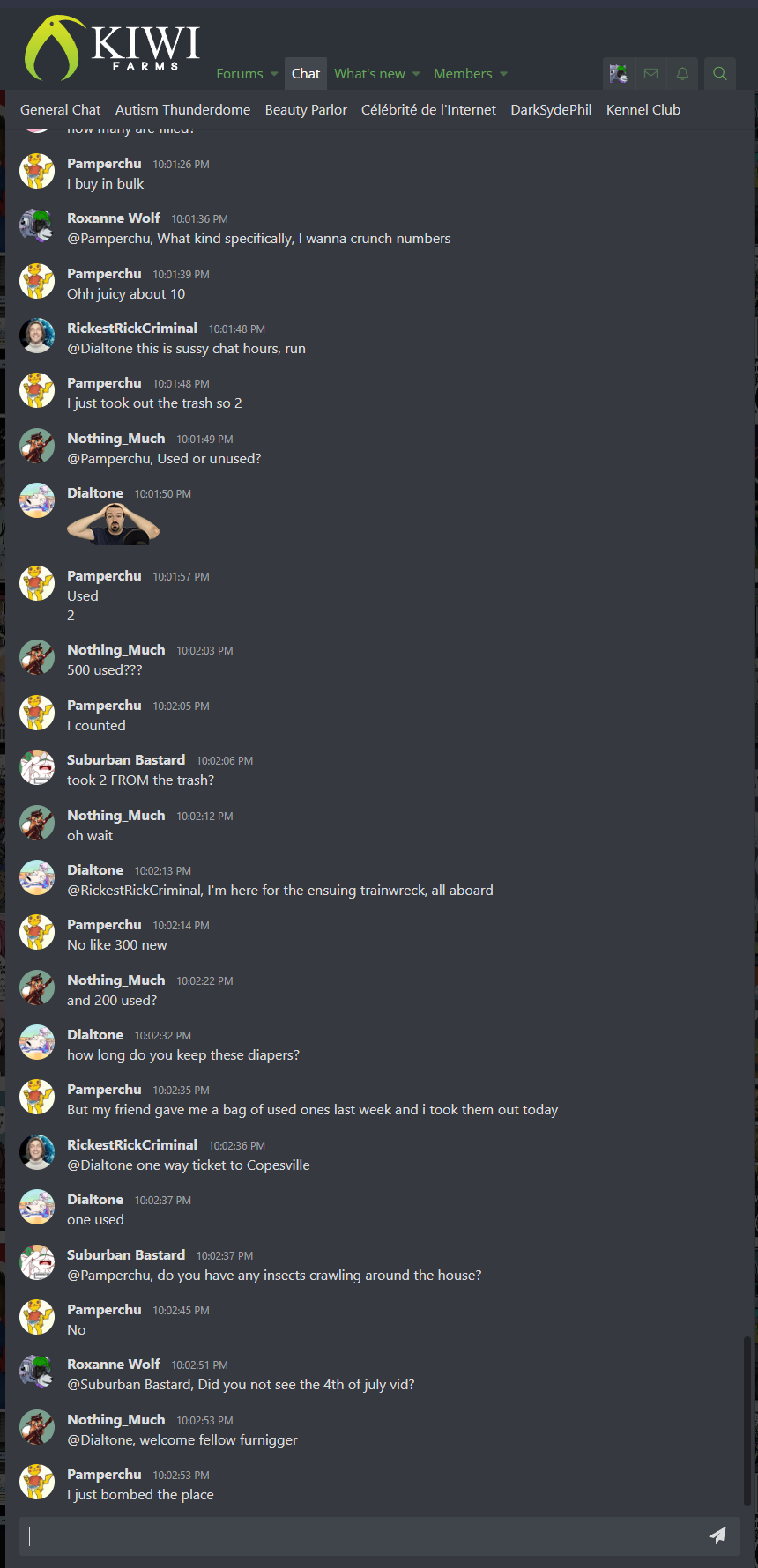The image size is (758, 1568).
Task: Click RickestRickCriminal's avatar at 10:01:48 PM
Action: 37,336
